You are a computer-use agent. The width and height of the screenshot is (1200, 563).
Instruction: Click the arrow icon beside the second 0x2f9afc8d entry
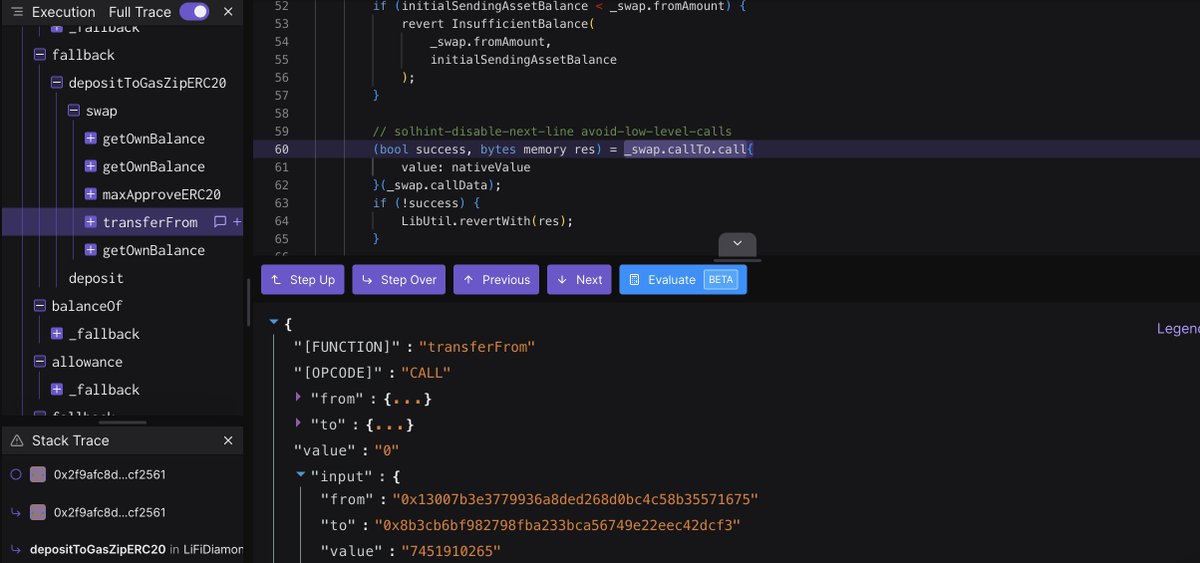pos(15,512)
